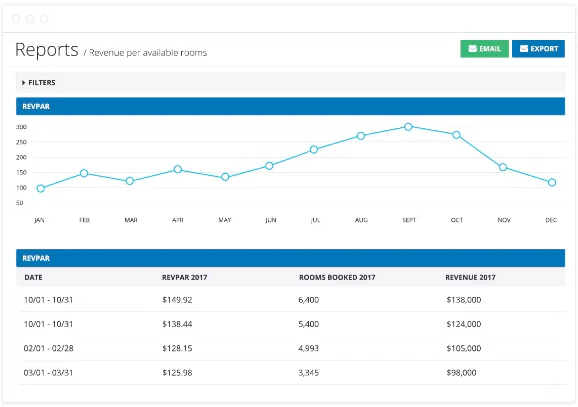The width and height of the screenshot is (578, 407).
Task: Click the envelope icon on Export button
Action: coord(524,49)
